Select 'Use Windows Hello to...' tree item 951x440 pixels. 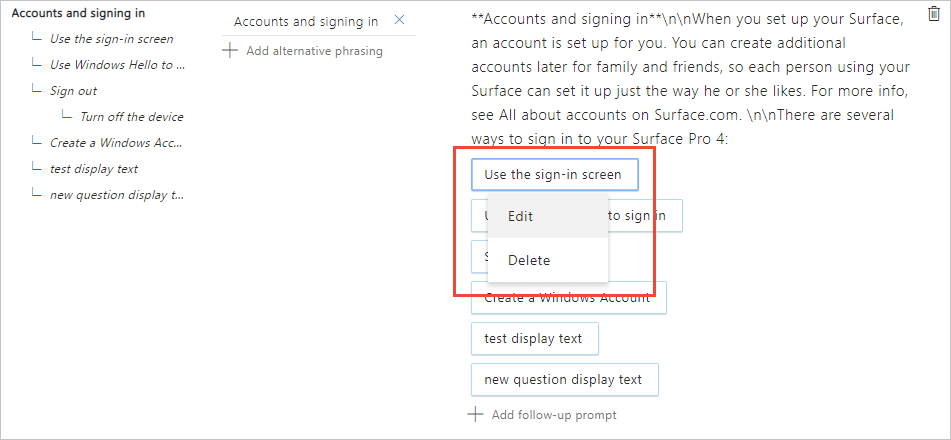point(117,65)
